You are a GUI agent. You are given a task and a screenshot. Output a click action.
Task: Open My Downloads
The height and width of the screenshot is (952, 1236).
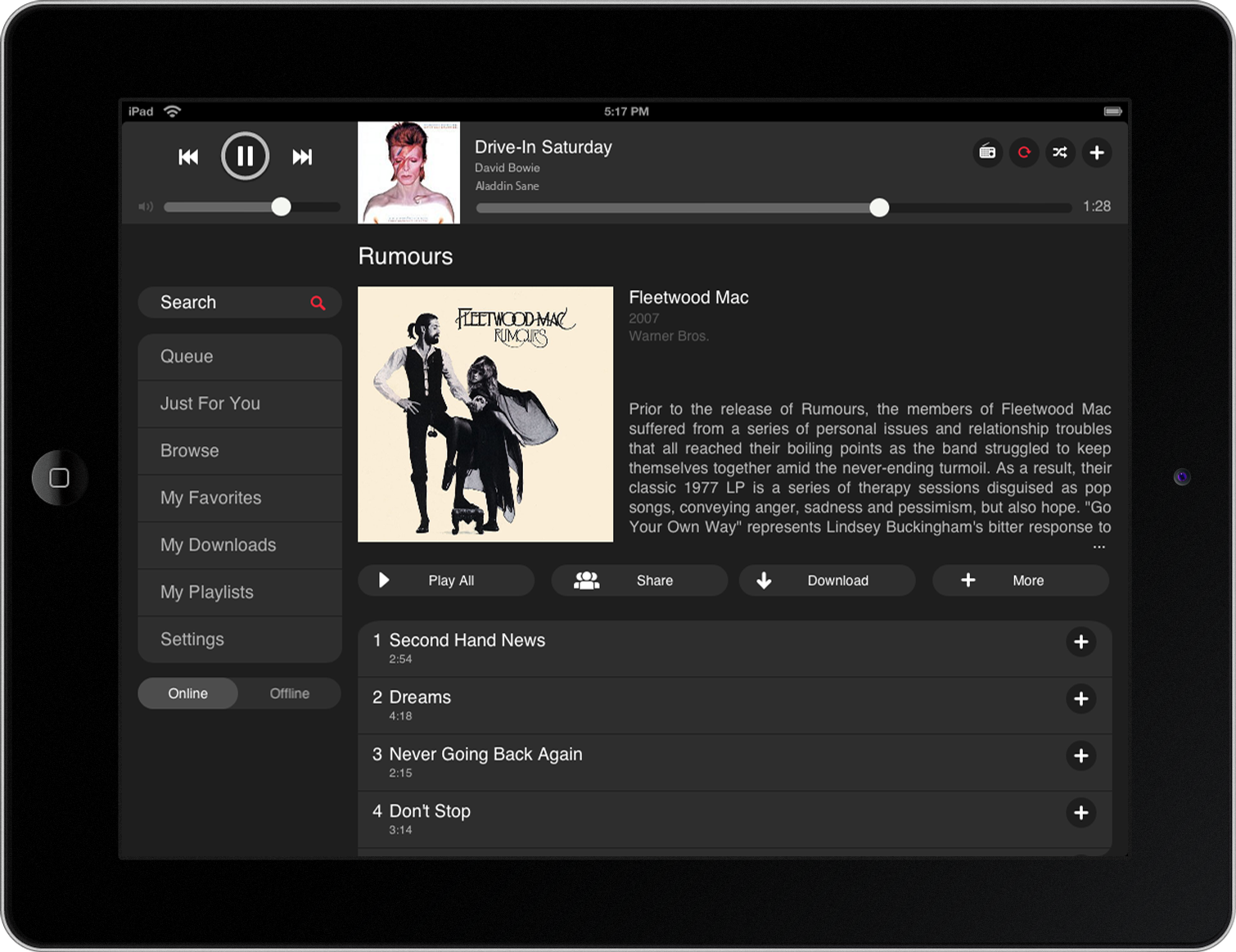click(x=239, y=545)
